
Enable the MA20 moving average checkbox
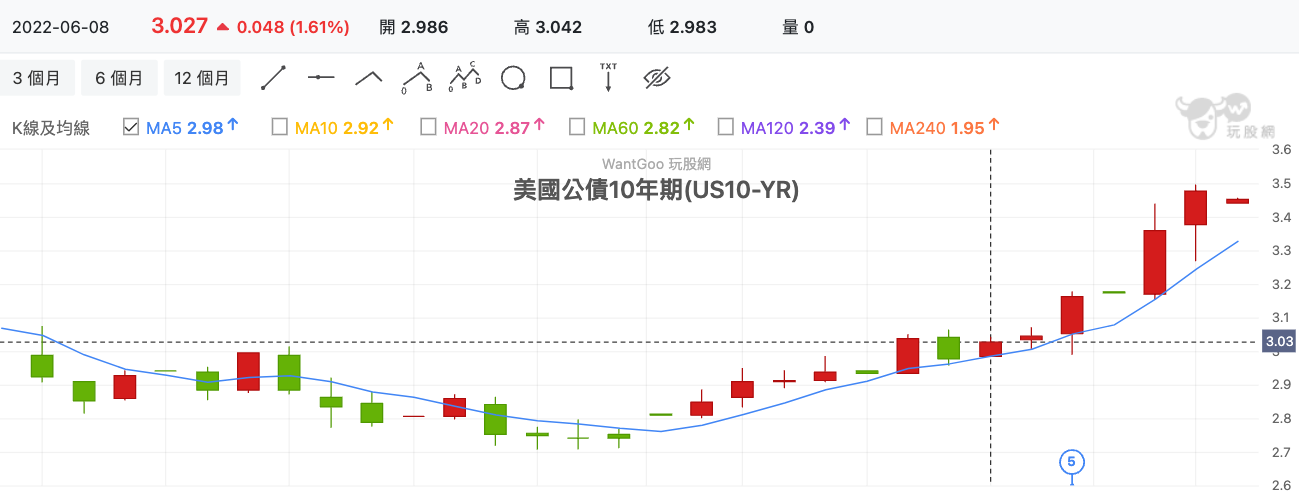pos(428,127)
